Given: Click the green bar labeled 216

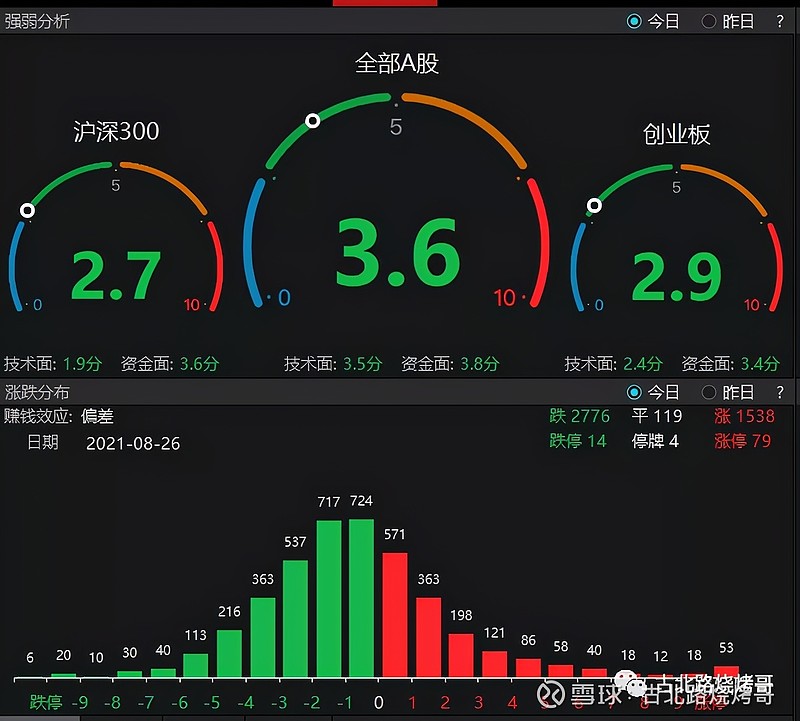Looking at the screenshot, I should pos(229,654).
